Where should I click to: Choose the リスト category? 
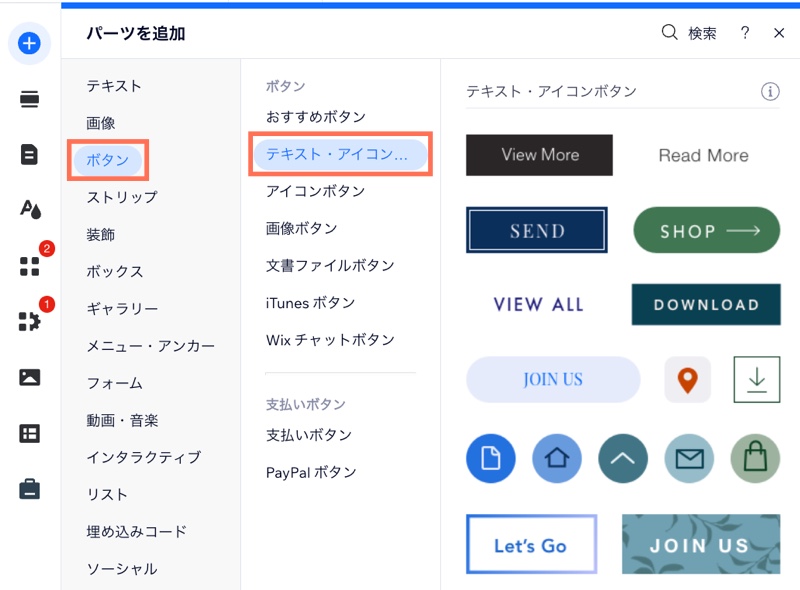coord(107,495)
